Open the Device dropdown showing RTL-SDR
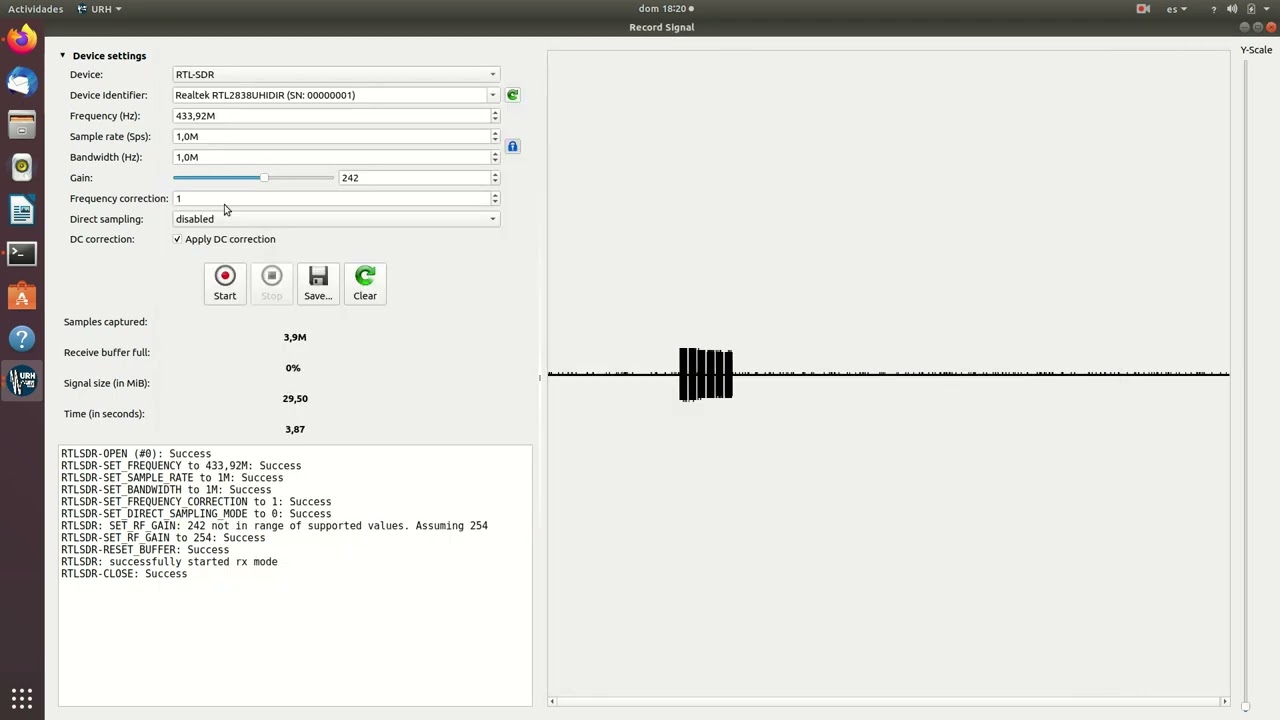The height and width of the screenshot is (720, 1280). pyautogui.click(x=336, y=74)
